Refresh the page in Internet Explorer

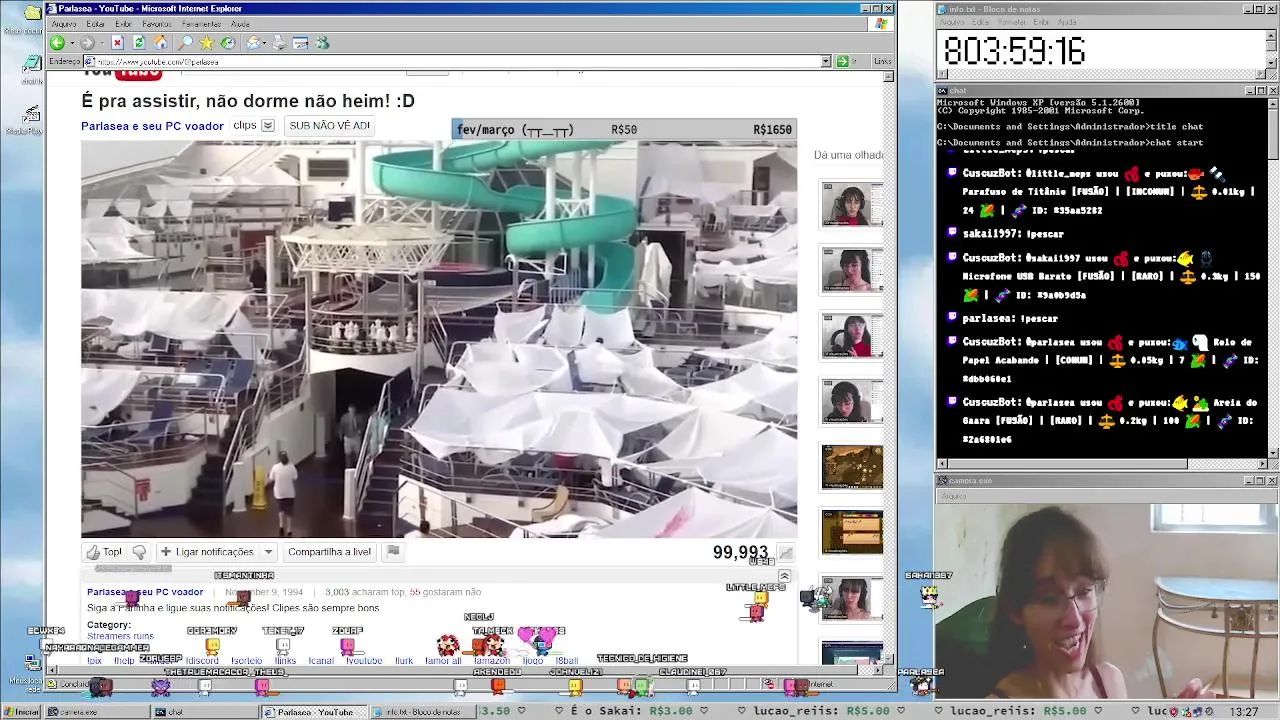[x=139, y=43]
